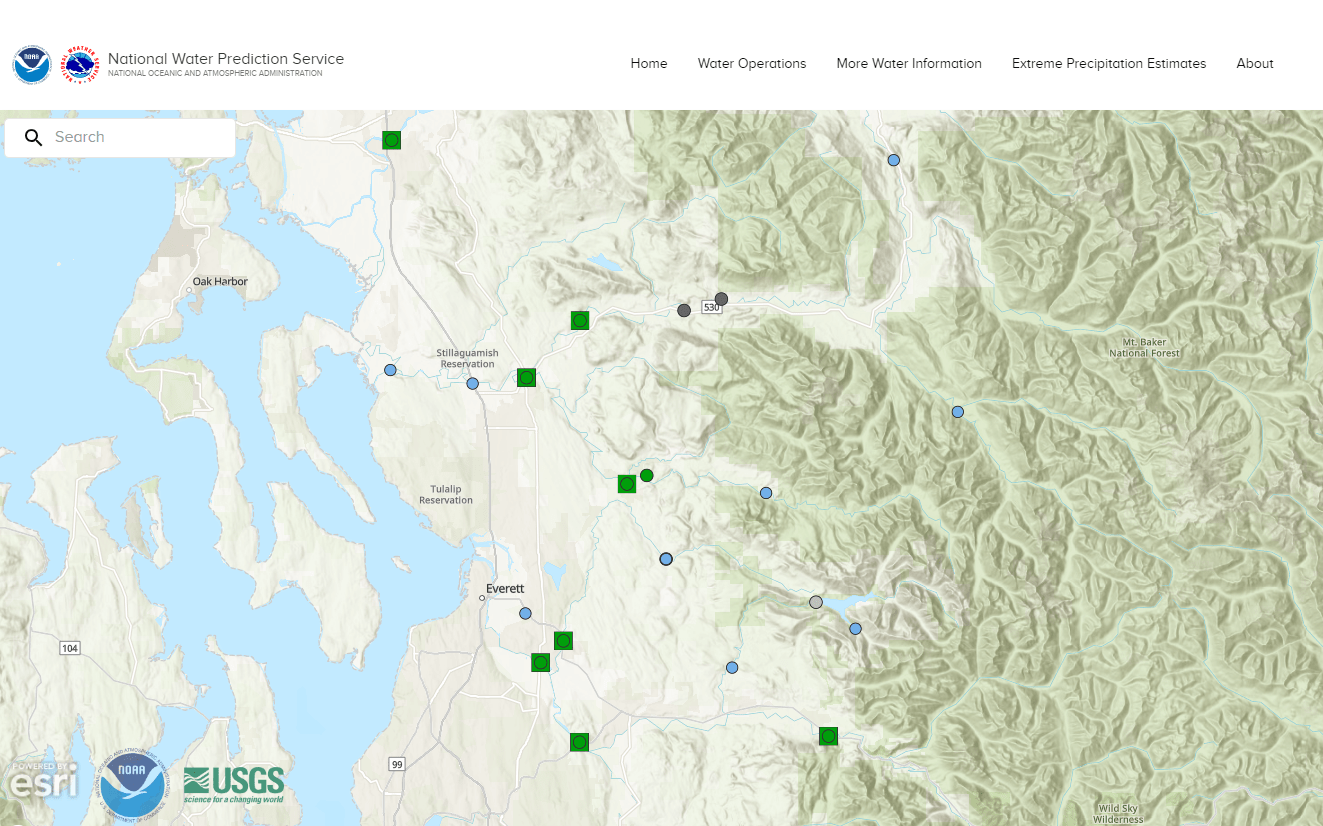Screen dimensions: 1323x826
Task: Select blue gauge dot directly below Stillaguamish Reservation label
Action: coord(472,384)
